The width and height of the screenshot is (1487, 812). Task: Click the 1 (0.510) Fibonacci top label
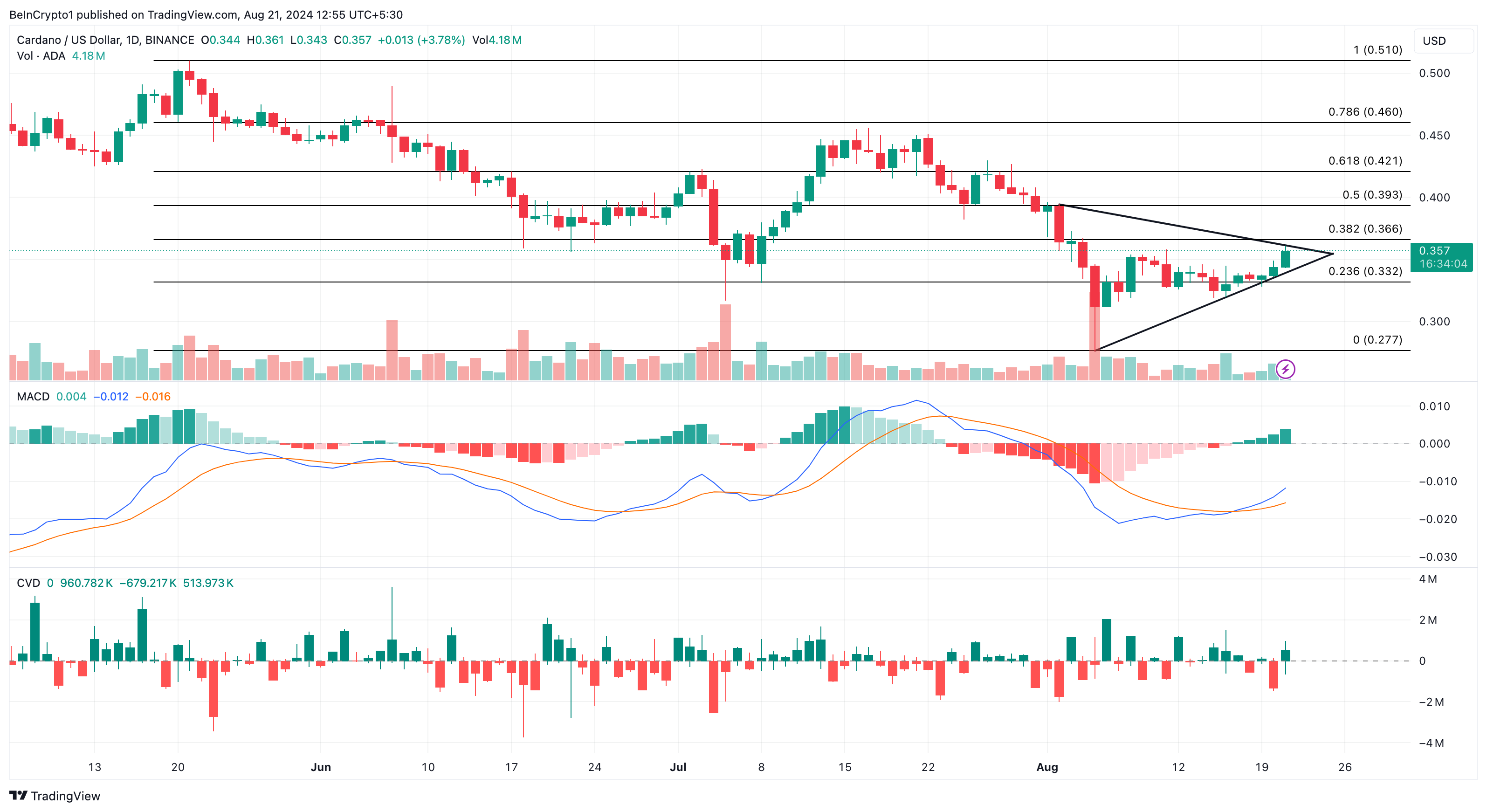click(x=1377, y=49)
